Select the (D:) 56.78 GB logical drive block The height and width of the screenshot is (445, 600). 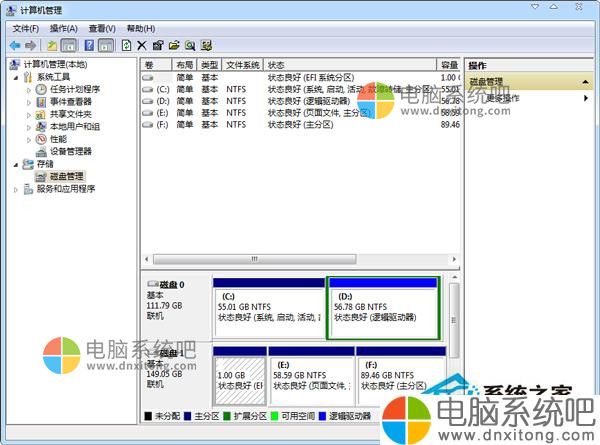(x=383, y=309)
